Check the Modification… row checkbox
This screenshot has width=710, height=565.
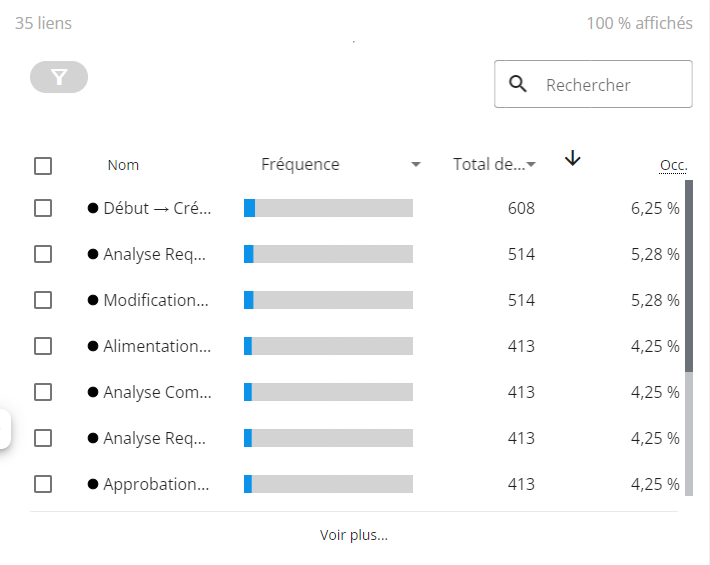43,300
